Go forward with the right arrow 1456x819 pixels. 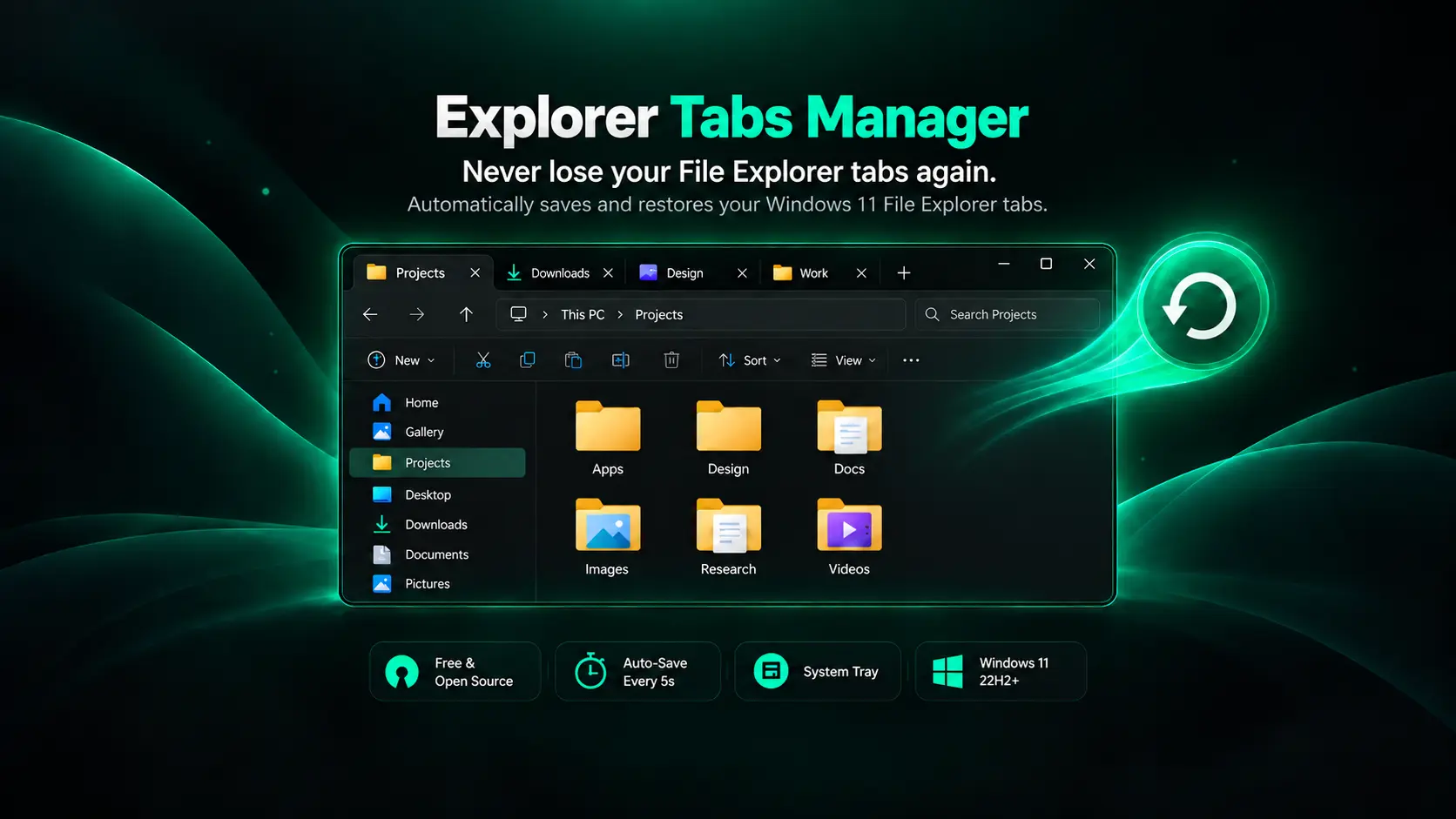[417, 314]
